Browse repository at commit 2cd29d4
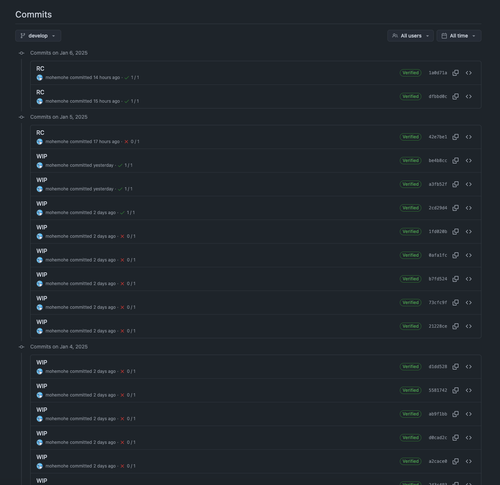This screenshot has height=485, width=500. coord(469,208)
